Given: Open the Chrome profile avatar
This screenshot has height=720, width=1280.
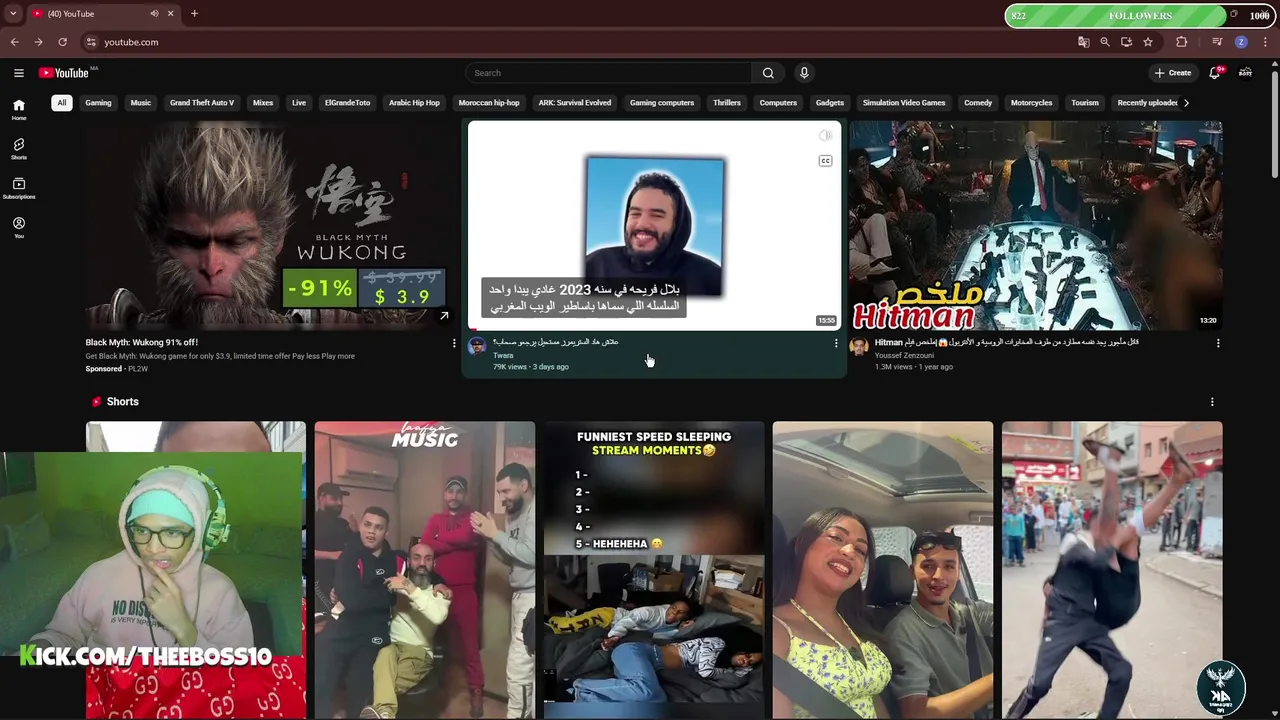Looking at the screenshot, I should coord(1241,42).
